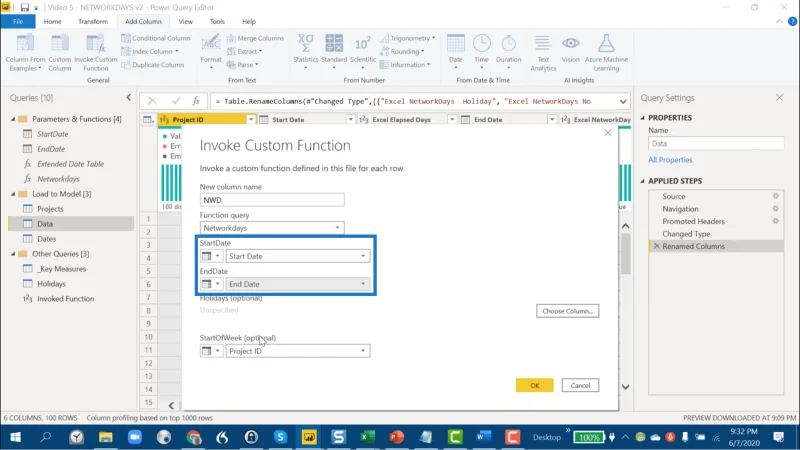The image size is (800, 450).
Task: Open Vision AI insight
Action: click(570, 49)
